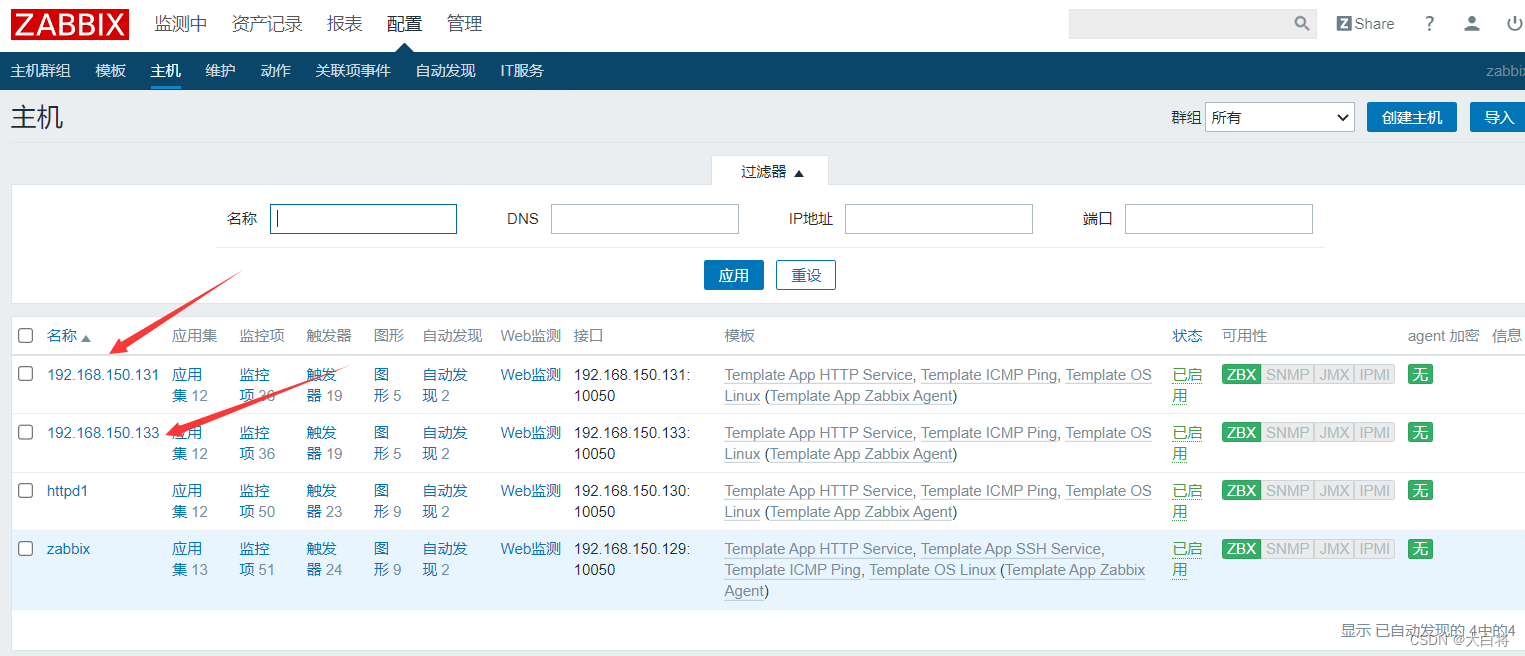Viewport: 1525px width, 656px height.
Task: Focus the top search box
Action: coord(1180,23)
